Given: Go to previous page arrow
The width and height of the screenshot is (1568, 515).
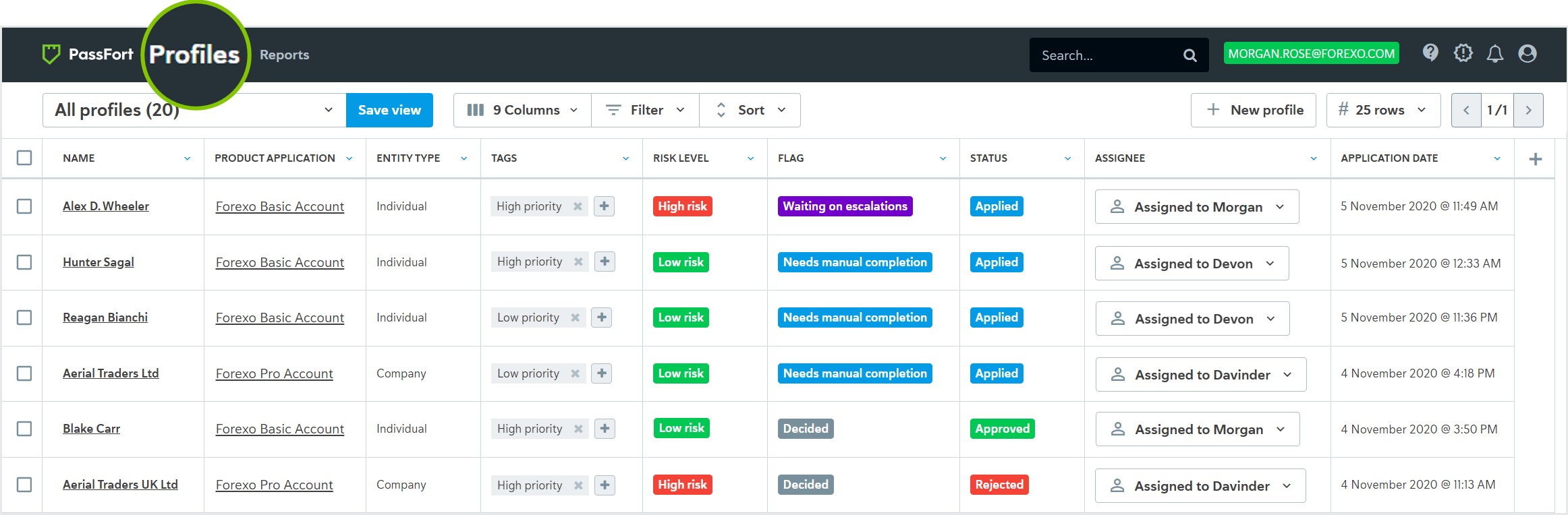Looking at the screenshot, I should point(1466,110).
